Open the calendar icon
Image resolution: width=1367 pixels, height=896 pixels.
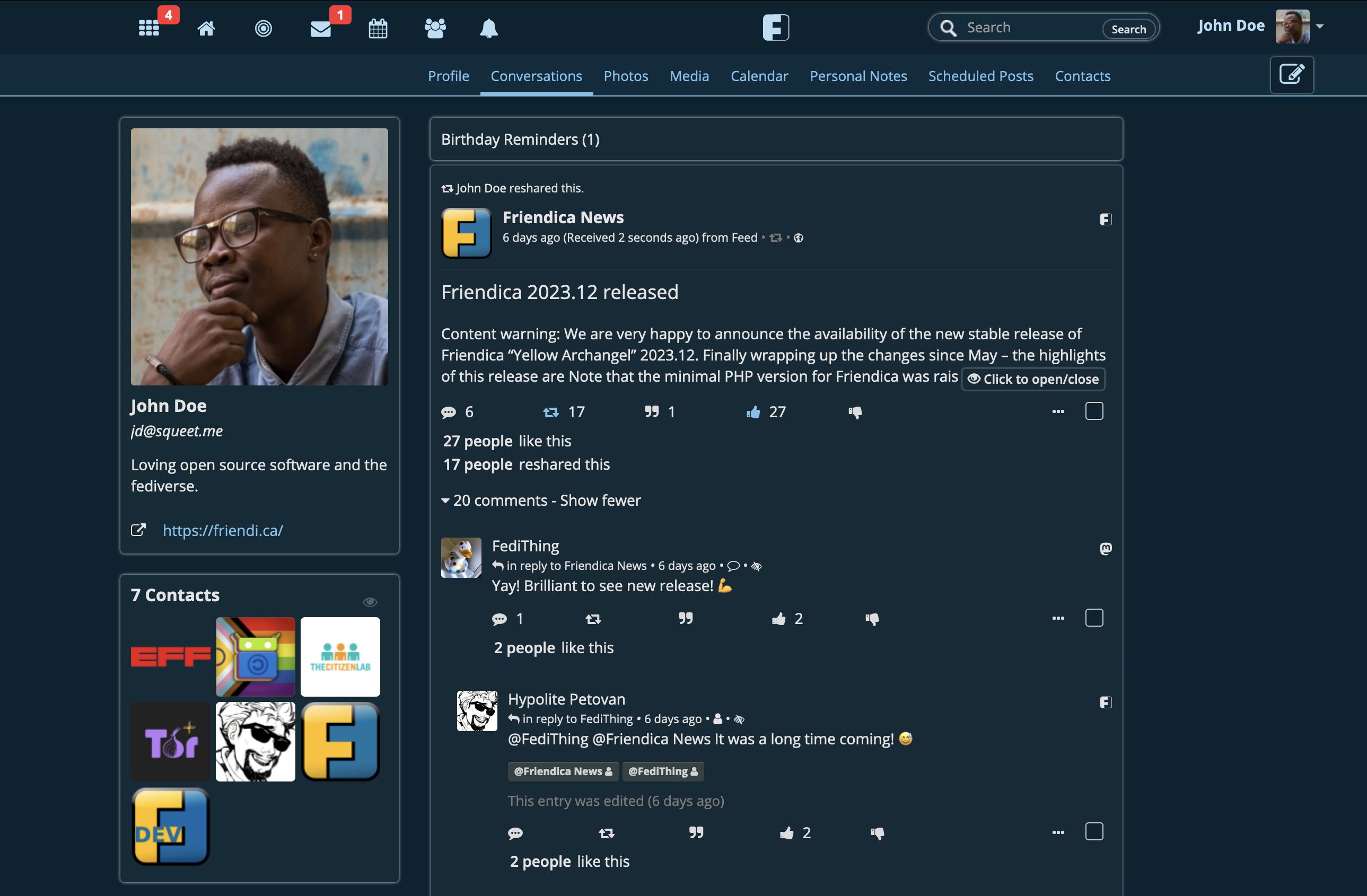pyautogui.click(x=377, y=27)
